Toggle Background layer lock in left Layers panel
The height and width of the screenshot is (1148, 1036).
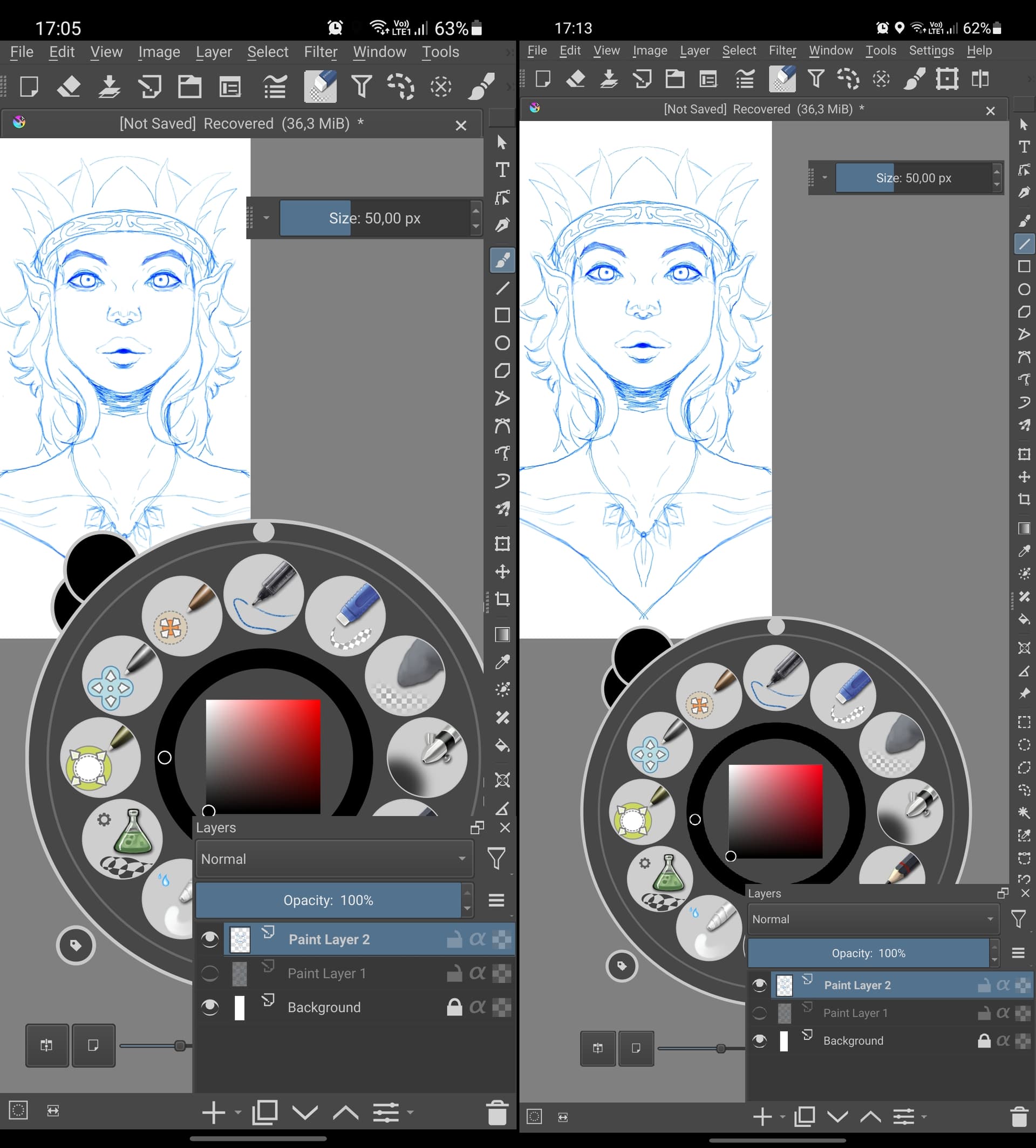[454, 1007]
